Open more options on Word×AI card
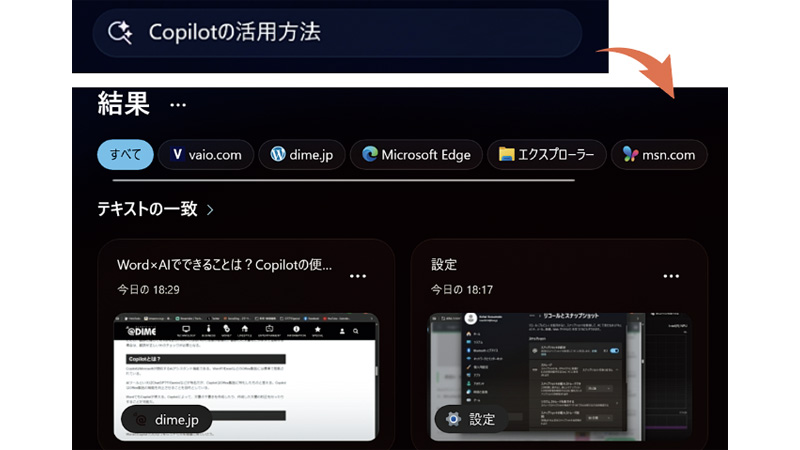This screenshot has width=800, height=450. pos(358,276)
